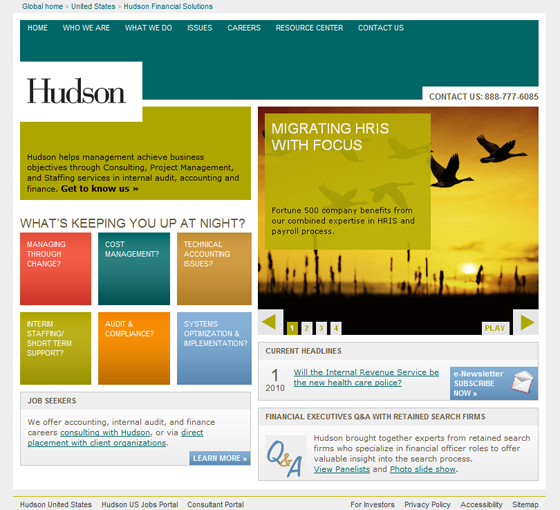Open the Internal Revenue Service headline link
Viewport: 560px width, 510px height.
pos(366,378)
